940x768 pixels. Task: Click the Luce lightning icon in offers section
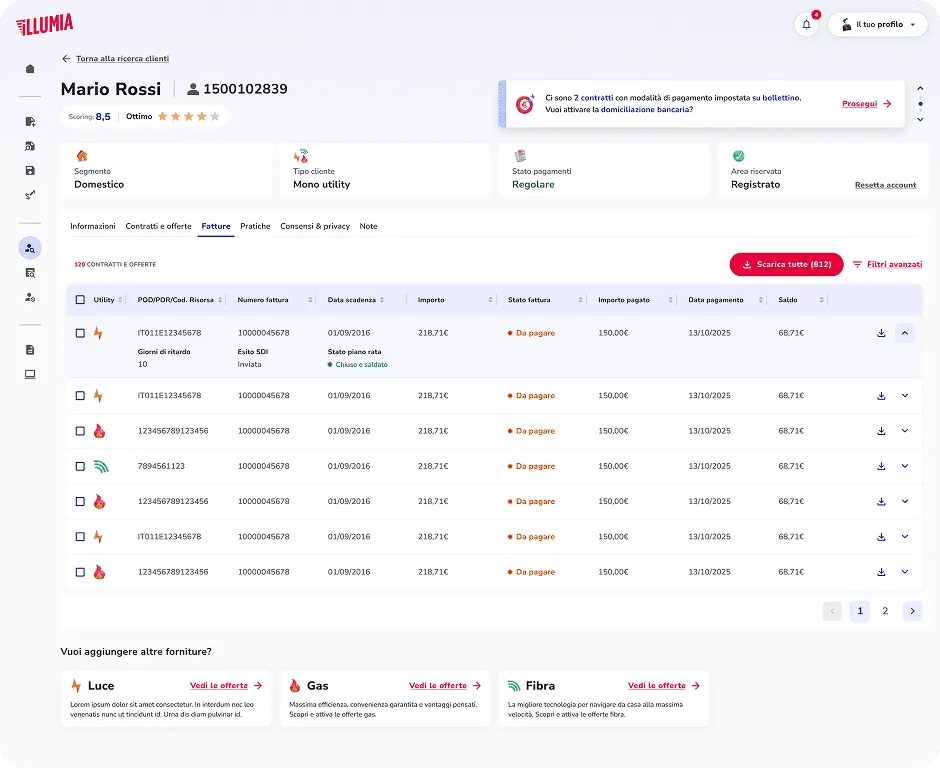(x=76, y=685)
